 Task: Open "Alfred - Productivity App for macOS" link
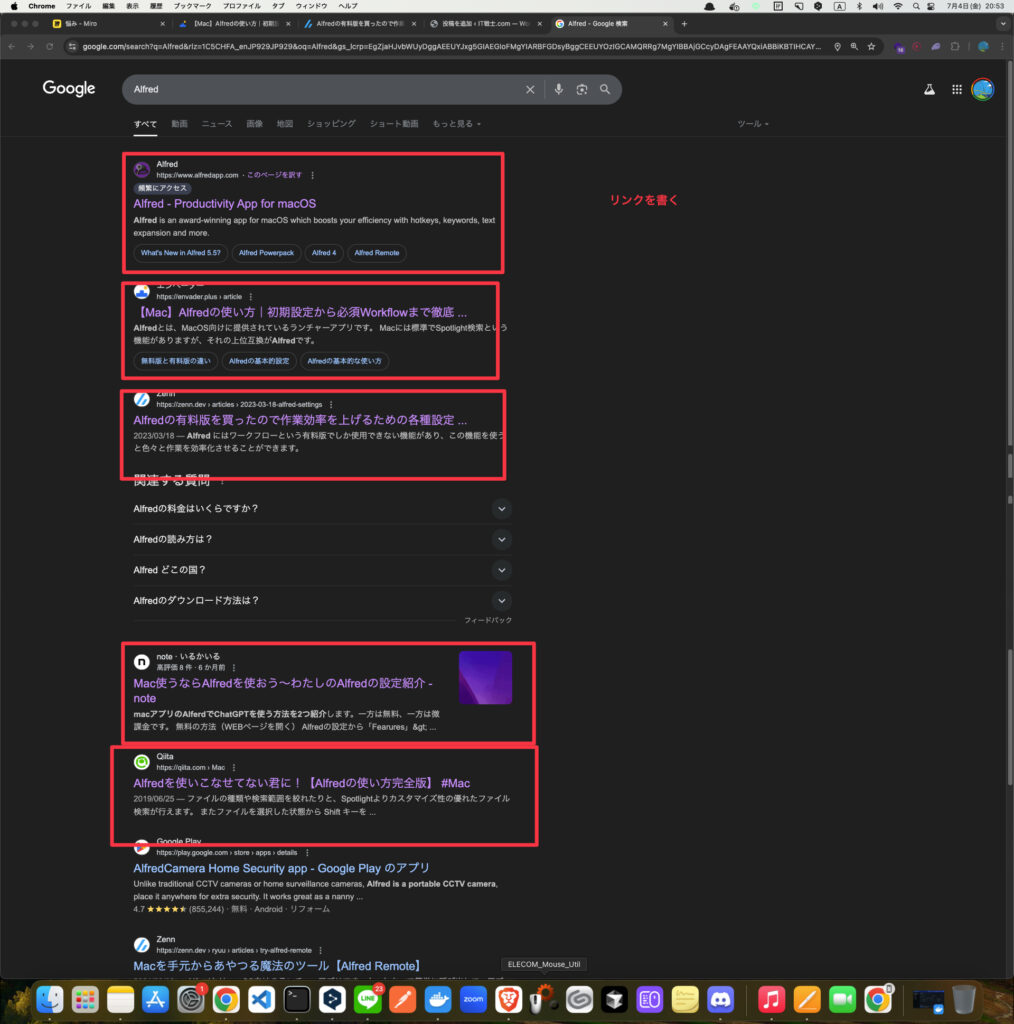(x=224, y=204)
